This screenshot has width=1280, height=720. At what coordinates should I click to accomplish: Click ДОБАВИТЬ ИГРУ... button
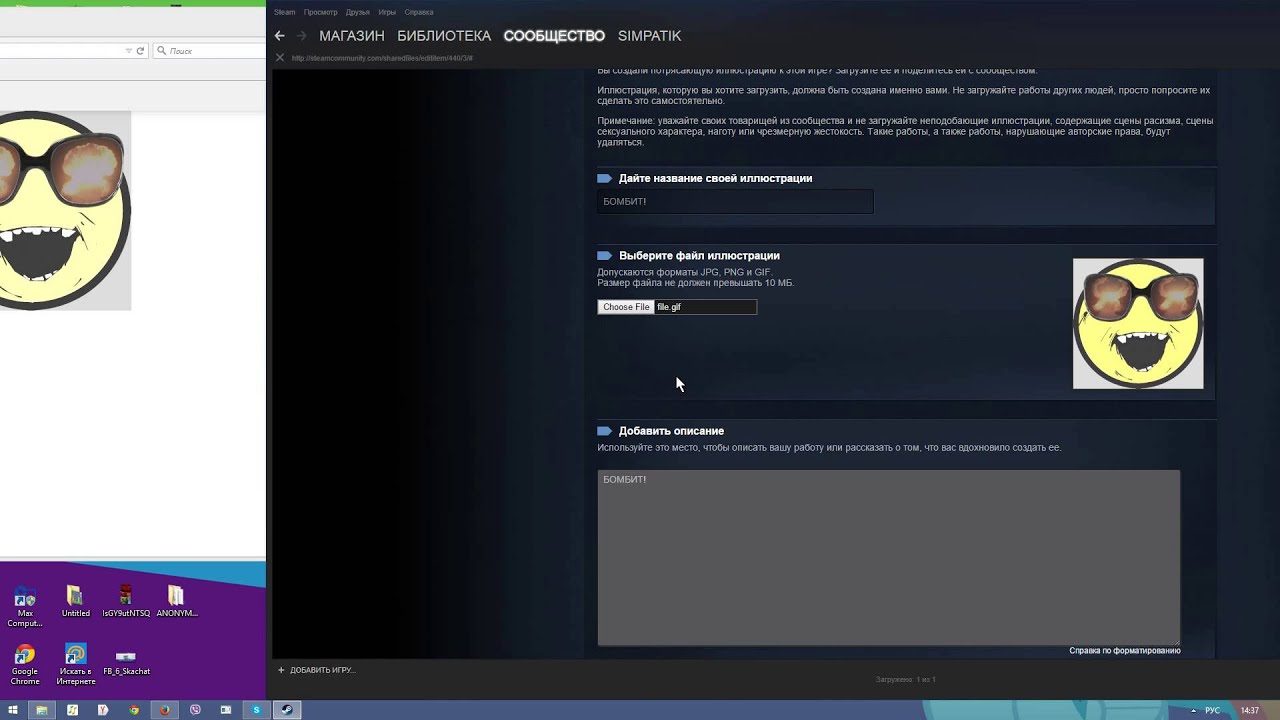[x=322, y=670]
